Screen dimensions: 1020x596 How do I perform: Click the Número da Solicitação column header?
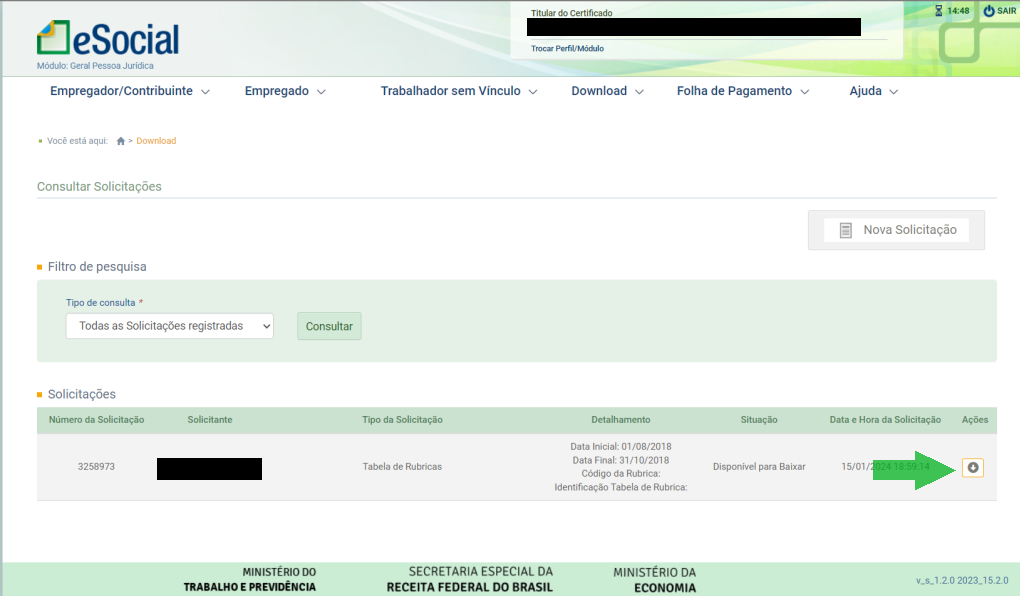click(97, 420)
